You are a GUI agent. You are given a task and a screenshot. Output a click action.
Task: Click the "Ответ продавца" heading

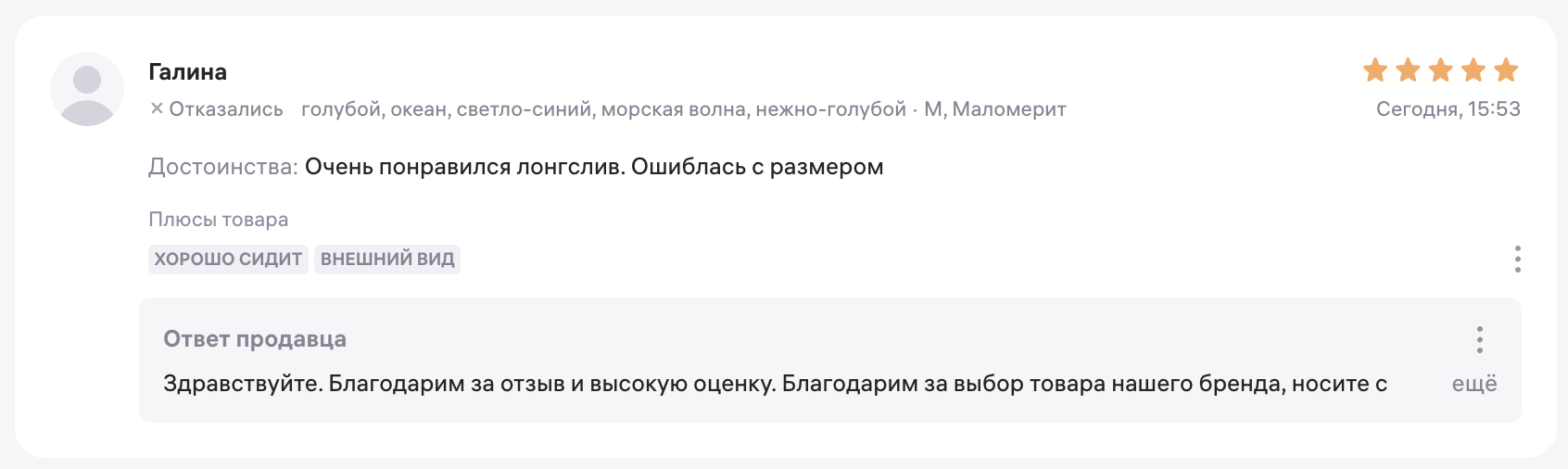click(x=255, y=339)
